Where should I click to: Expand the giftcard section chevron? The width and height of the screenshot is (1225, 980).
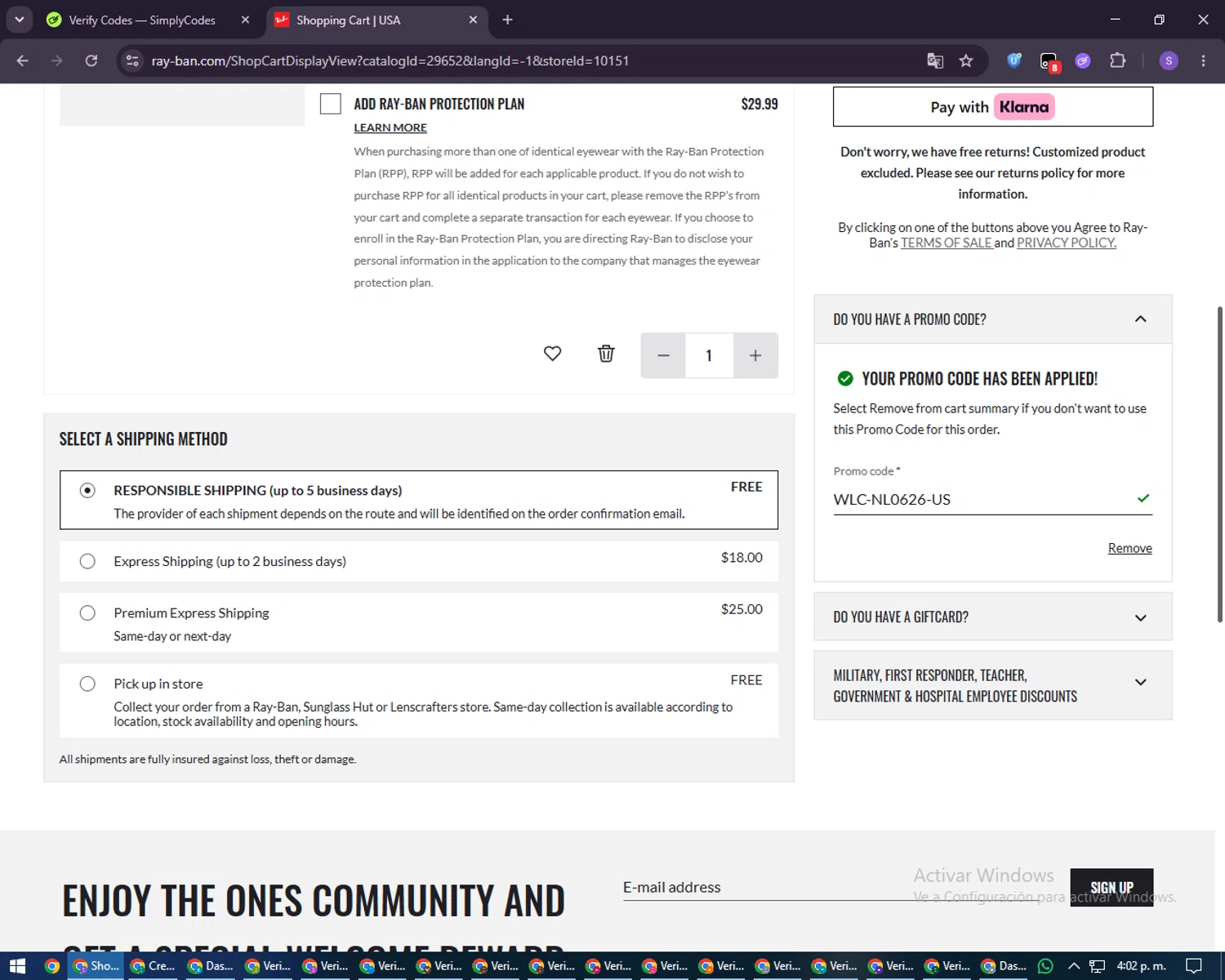pos(1141,617)
